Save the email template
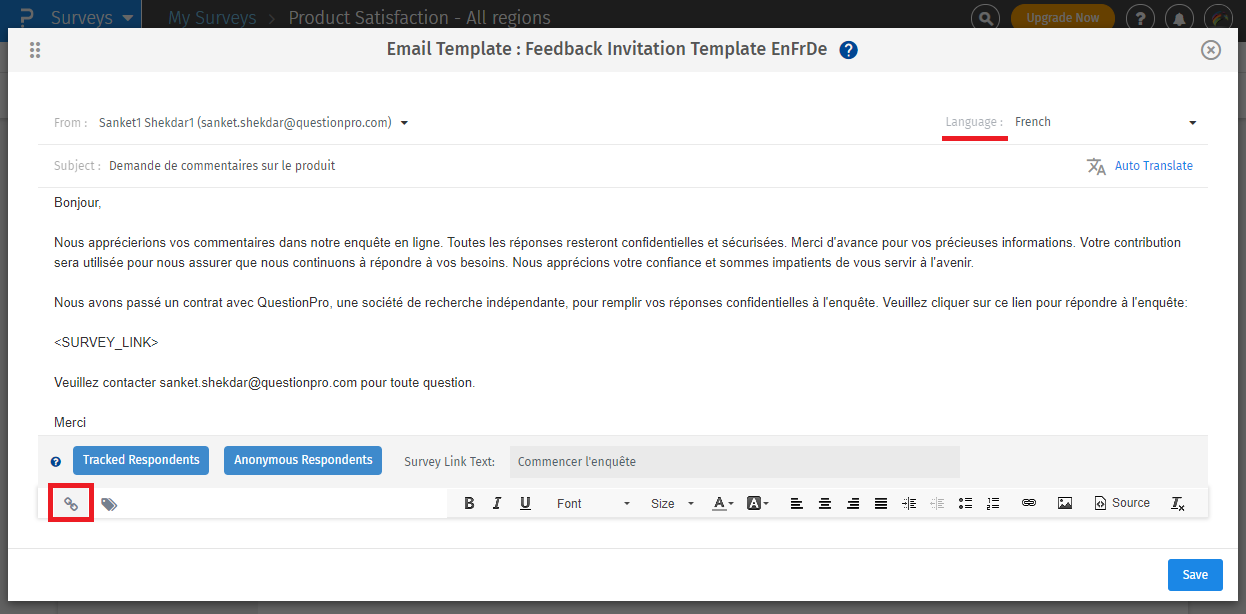 [x=1195, y=574]
